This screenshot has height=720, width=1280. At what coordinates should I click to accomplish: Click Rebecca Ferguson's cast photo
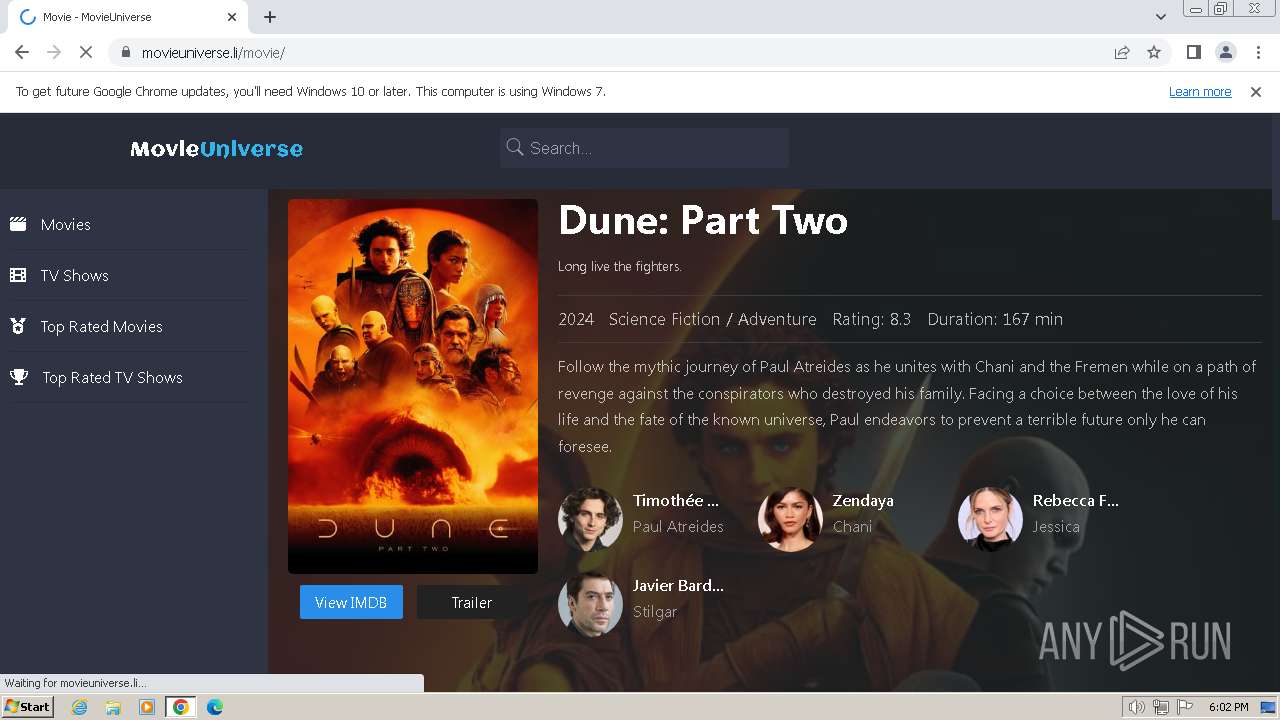(990, 520)
